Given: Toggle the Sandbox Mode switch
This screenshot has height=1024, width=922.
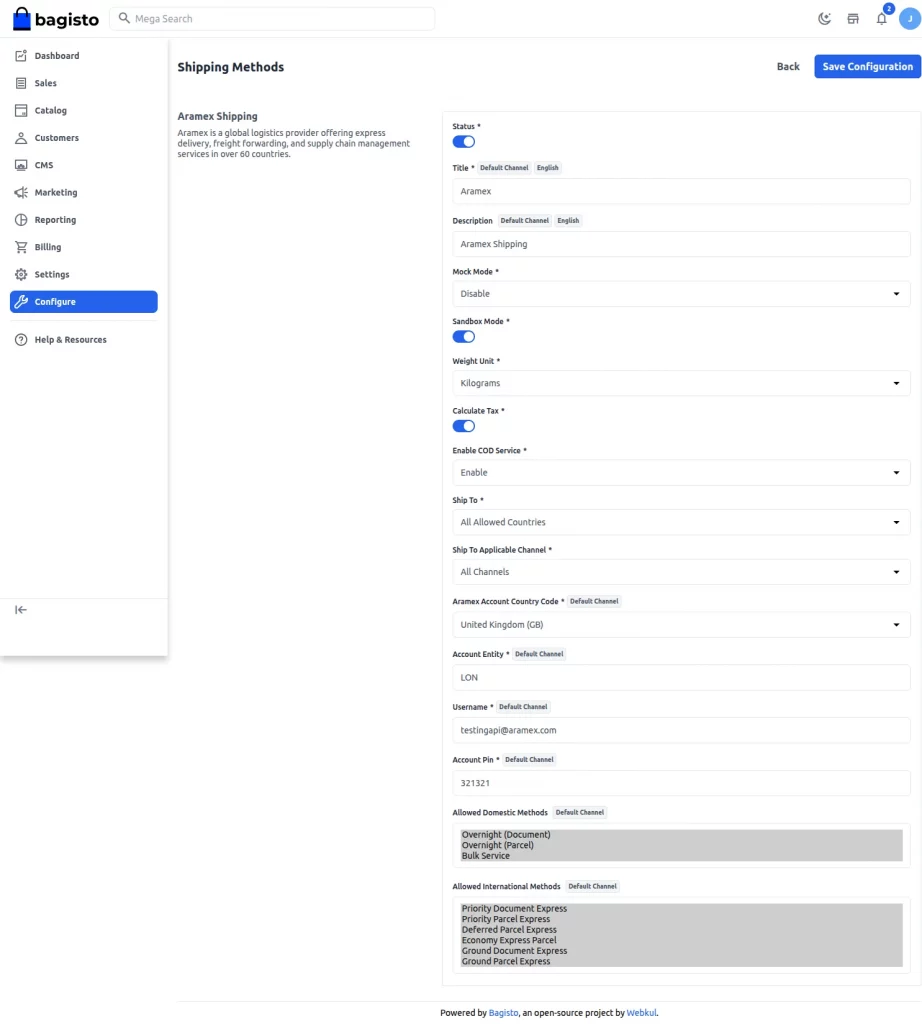Looking at the screenshot, I should point(464,337).
